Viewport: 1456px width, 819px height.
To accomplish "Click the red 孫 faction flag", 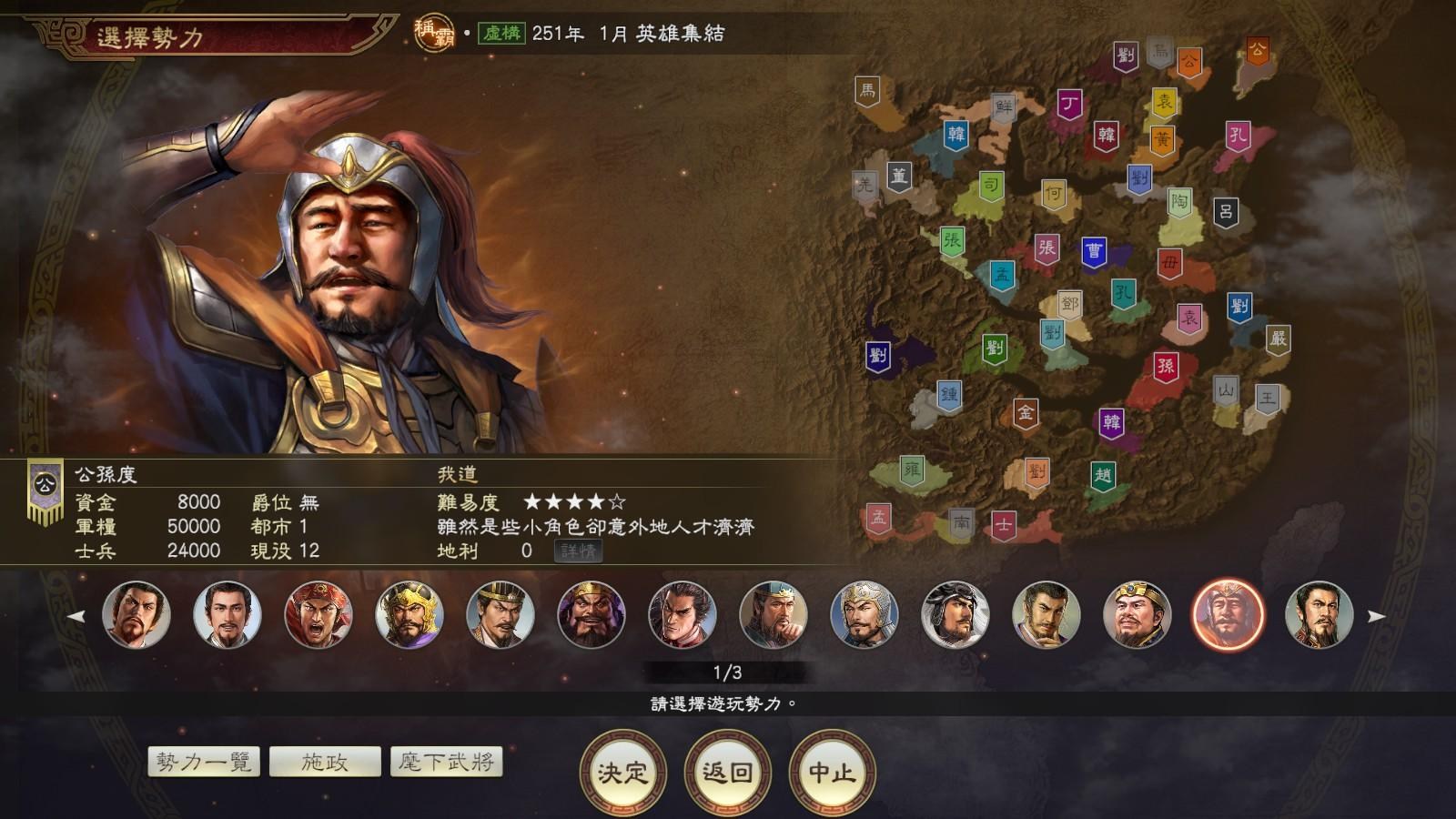I will (1166, 367).
